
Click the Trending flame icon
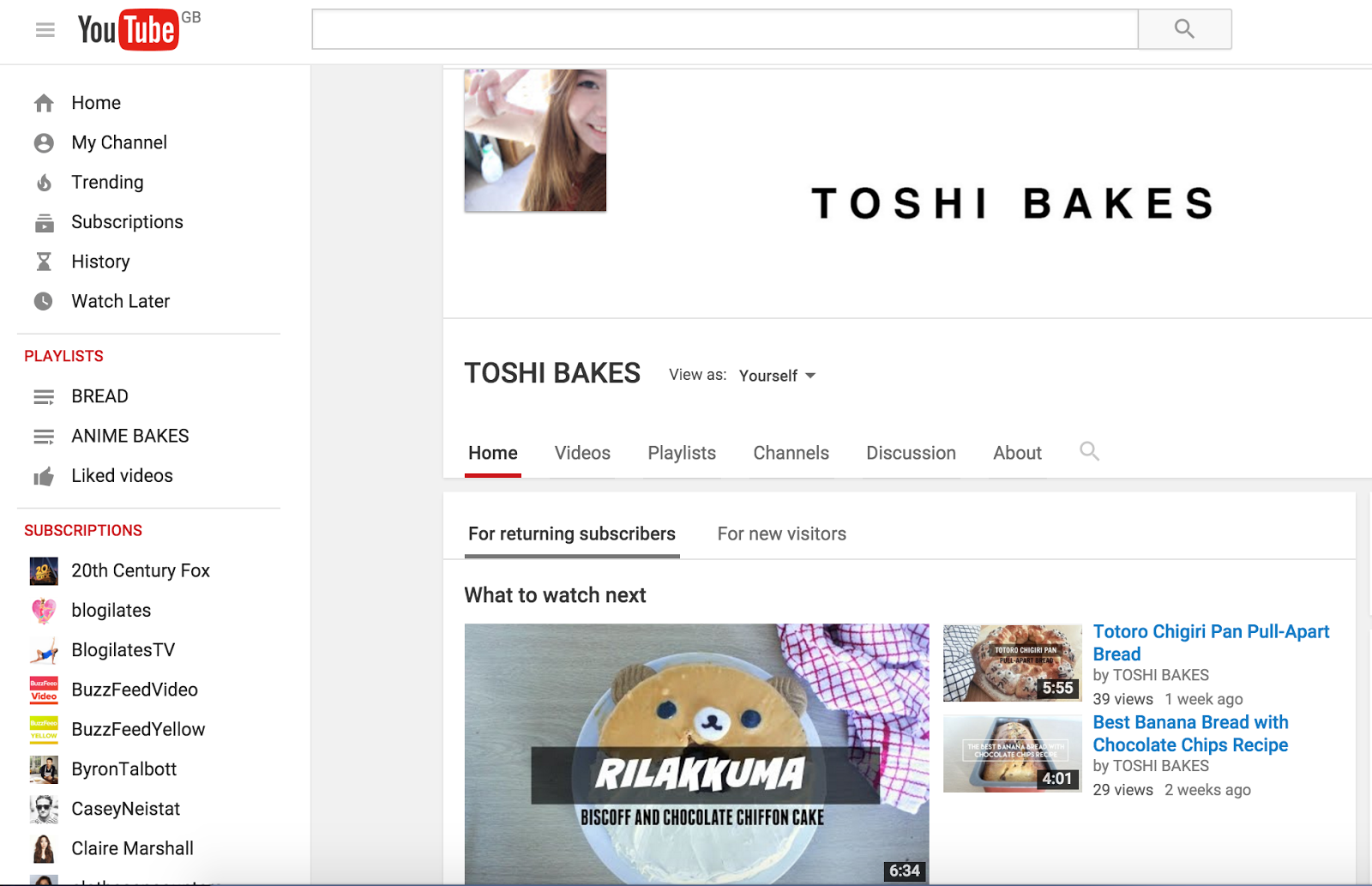pos(44,183)
